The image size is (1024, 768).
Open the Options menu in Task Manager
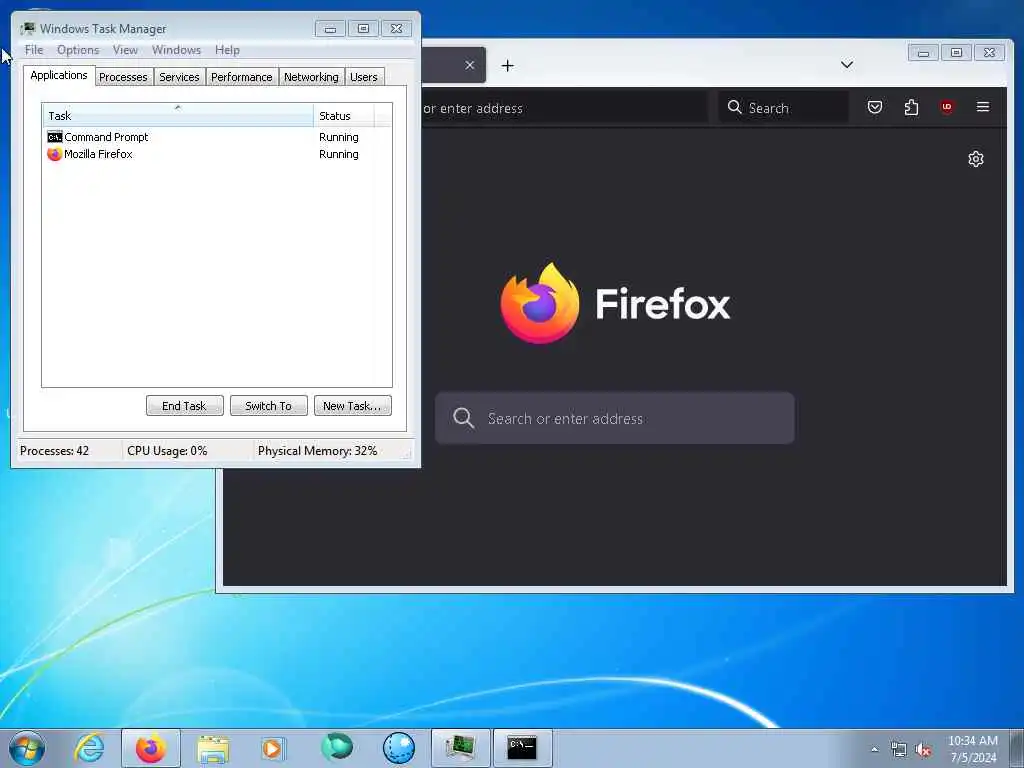[78, 50]
